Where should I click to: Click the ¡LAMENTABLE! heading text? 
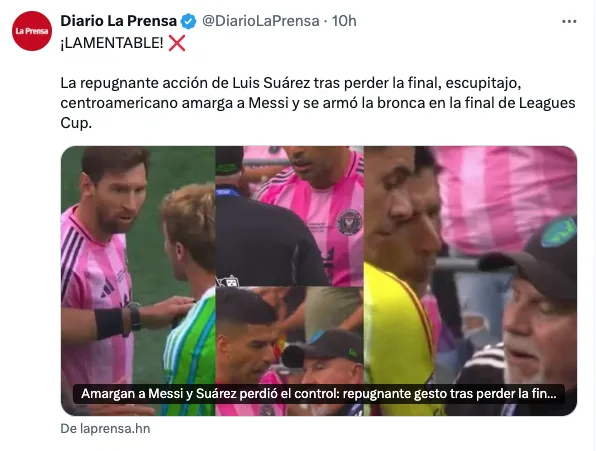tap(112, 43)
